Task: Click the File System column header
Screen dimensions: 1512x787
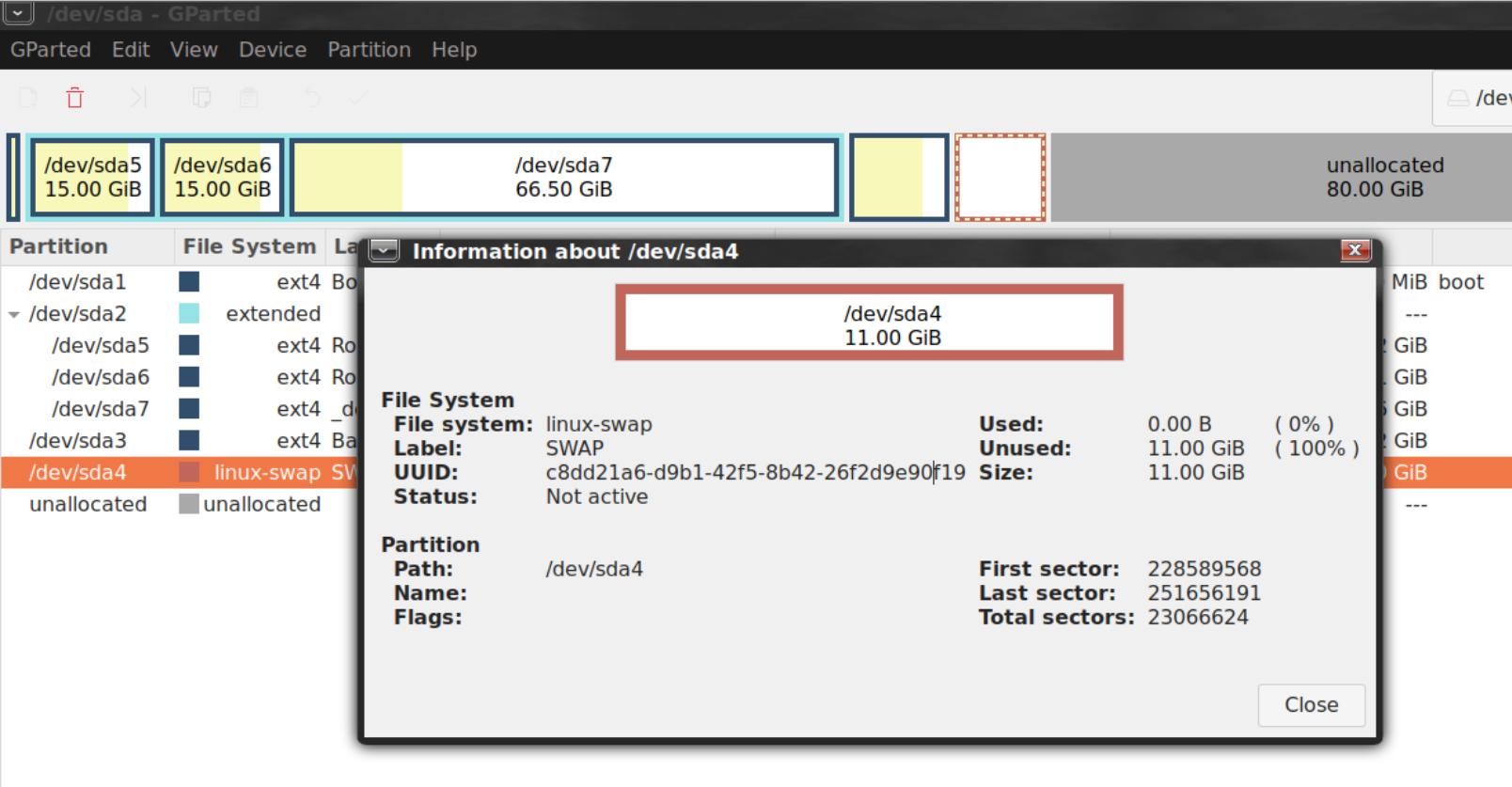Action: pyautogui.click(x=249, y=246)
